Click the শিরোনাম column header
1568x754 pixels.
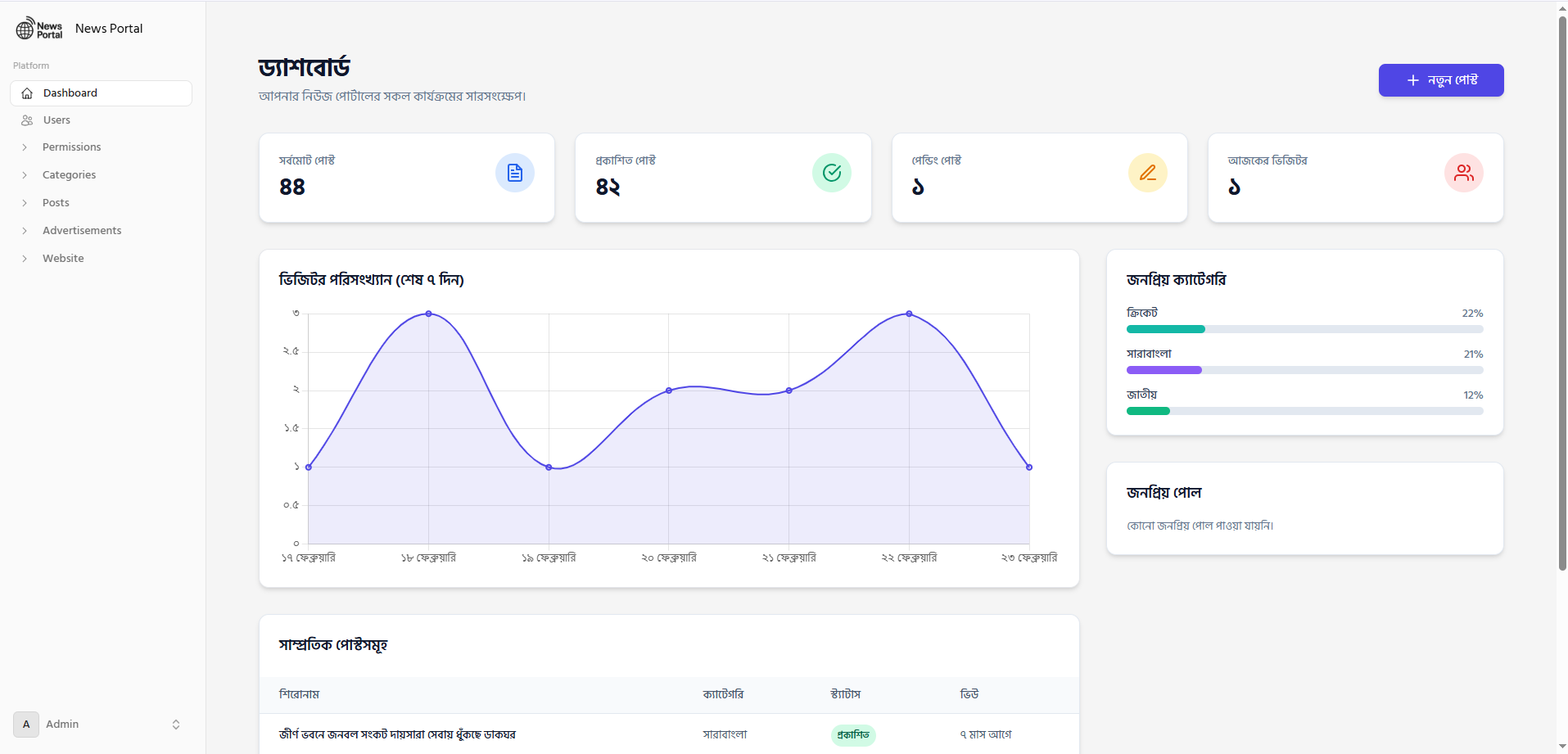click(299, 694)
